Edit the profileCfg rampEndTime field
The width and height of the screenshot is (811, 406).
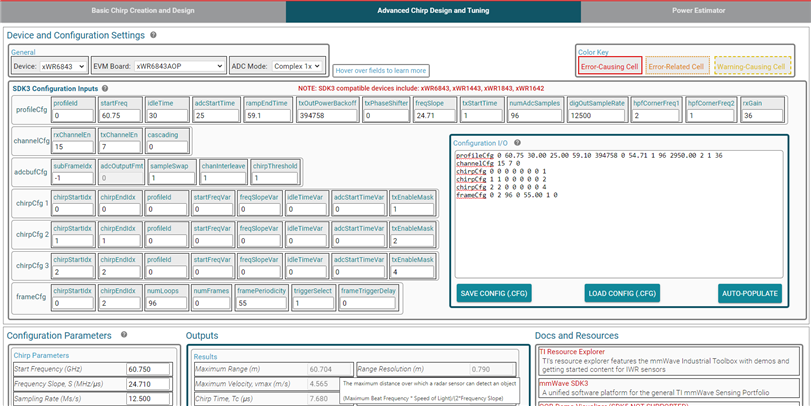pos(268,116)
